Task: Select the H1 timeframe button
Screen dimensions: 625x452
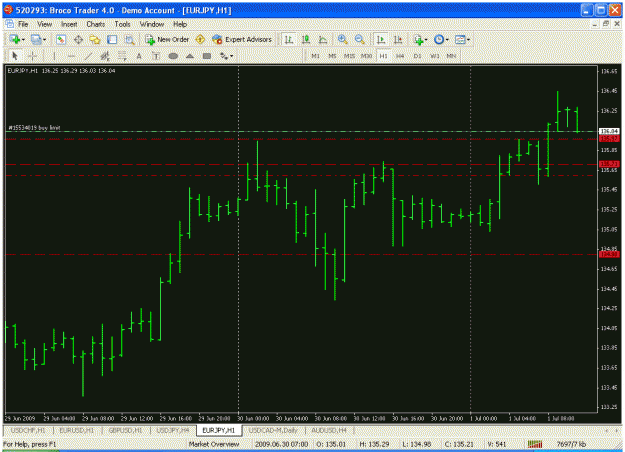Action: coord(383,56)
